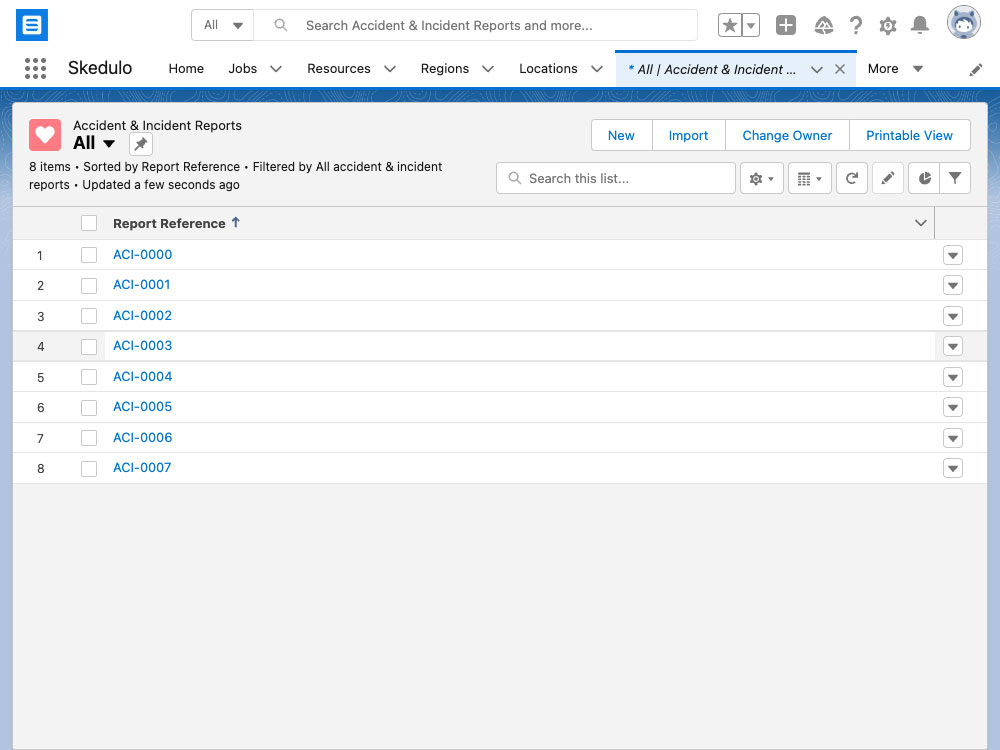Image resolution: width=1000 pixels, height=750 pixels.
Task: Open record ACI-0004
Action: [142, 376]
